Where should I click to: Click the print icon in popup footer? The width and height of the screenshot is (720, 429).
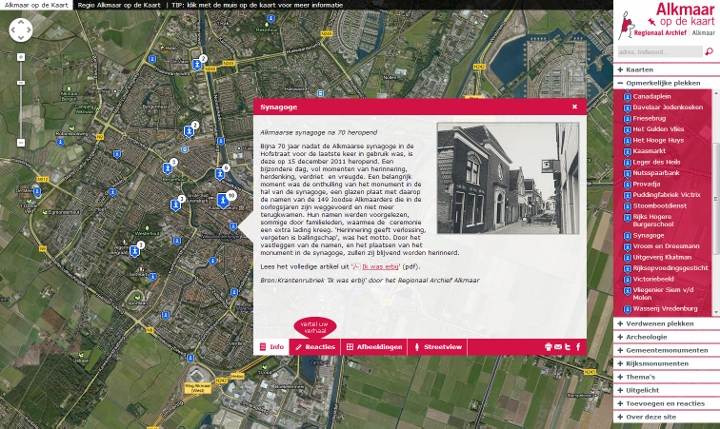[547, 347]
